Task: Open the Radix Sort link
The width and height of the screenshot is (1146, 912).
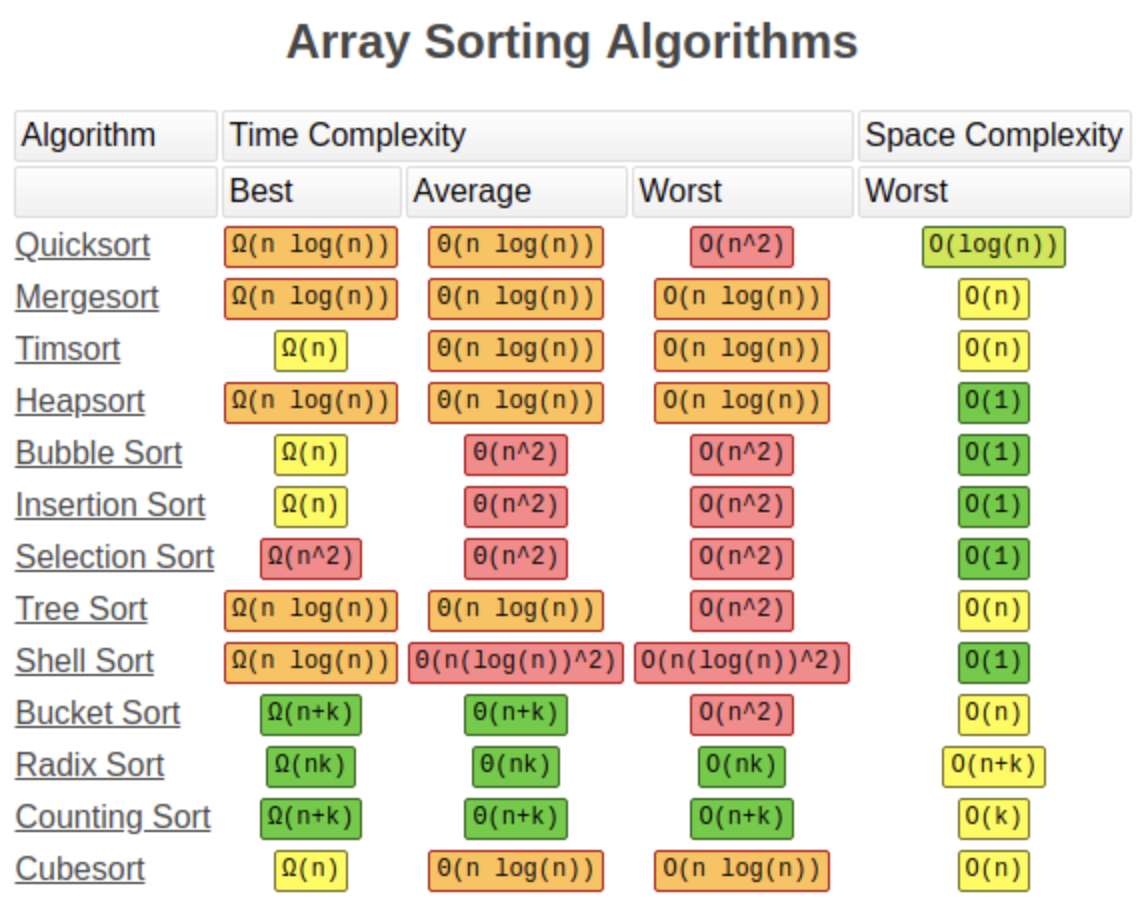Action: [90, 766]
